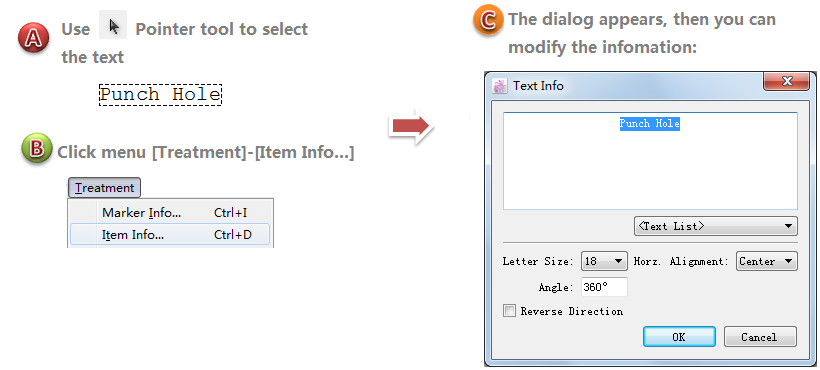Select the Pointer tool arrow icon

pos(113,27)
